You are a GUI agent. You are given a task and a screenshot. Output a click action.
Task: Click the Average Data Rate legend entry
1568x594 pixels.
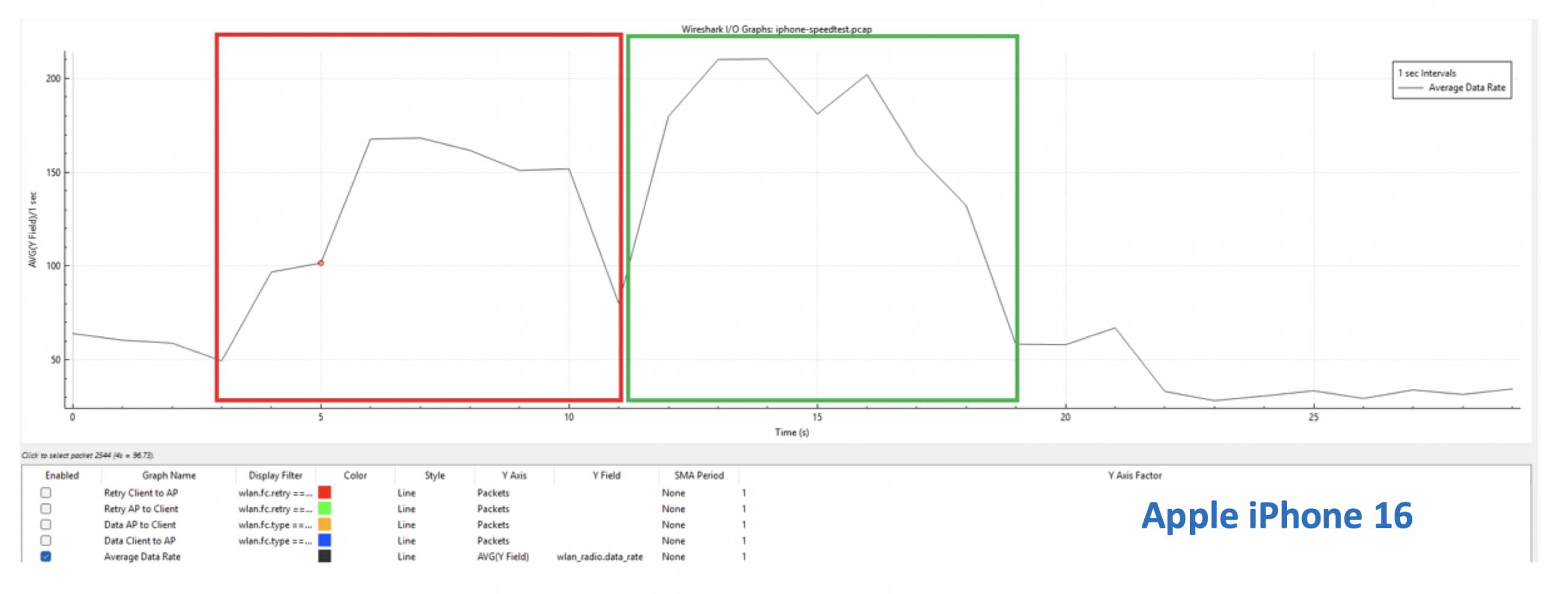[x=1466, y=88]
